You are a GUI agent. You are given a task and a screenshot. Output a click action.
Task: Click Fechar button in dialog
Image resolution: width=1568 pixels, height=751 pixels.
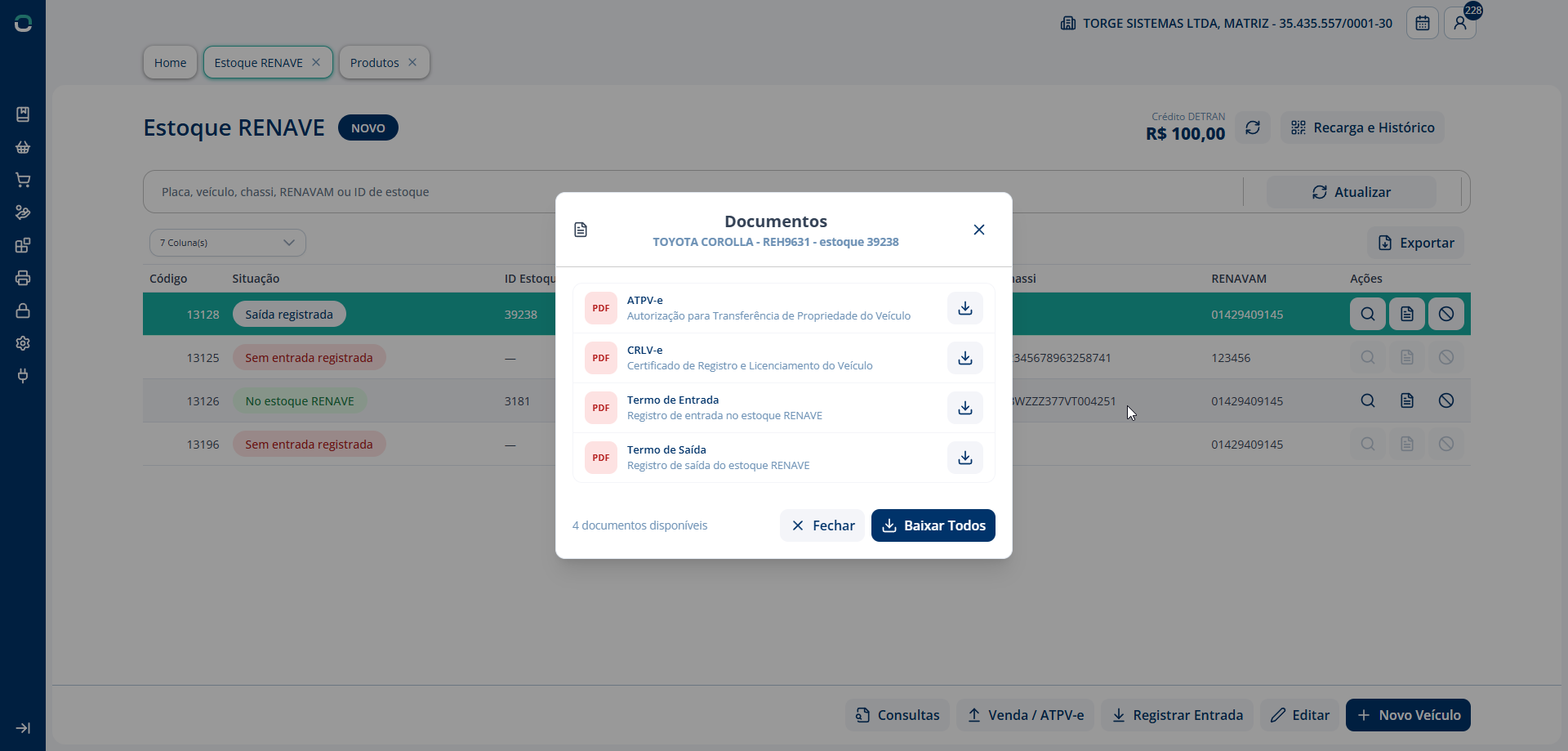[822, 525]
